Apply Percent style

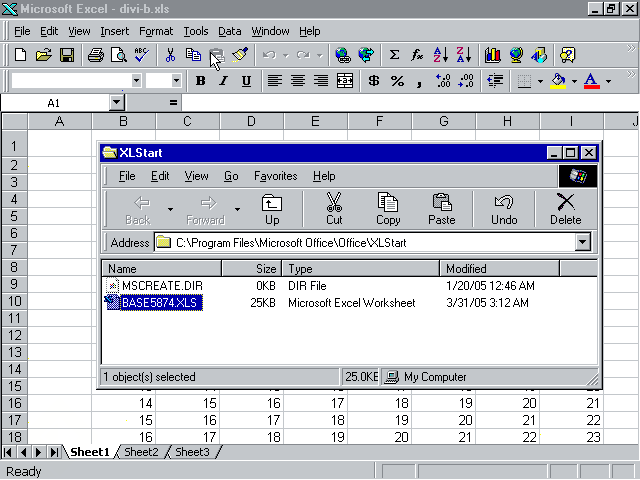click(397, 81)
